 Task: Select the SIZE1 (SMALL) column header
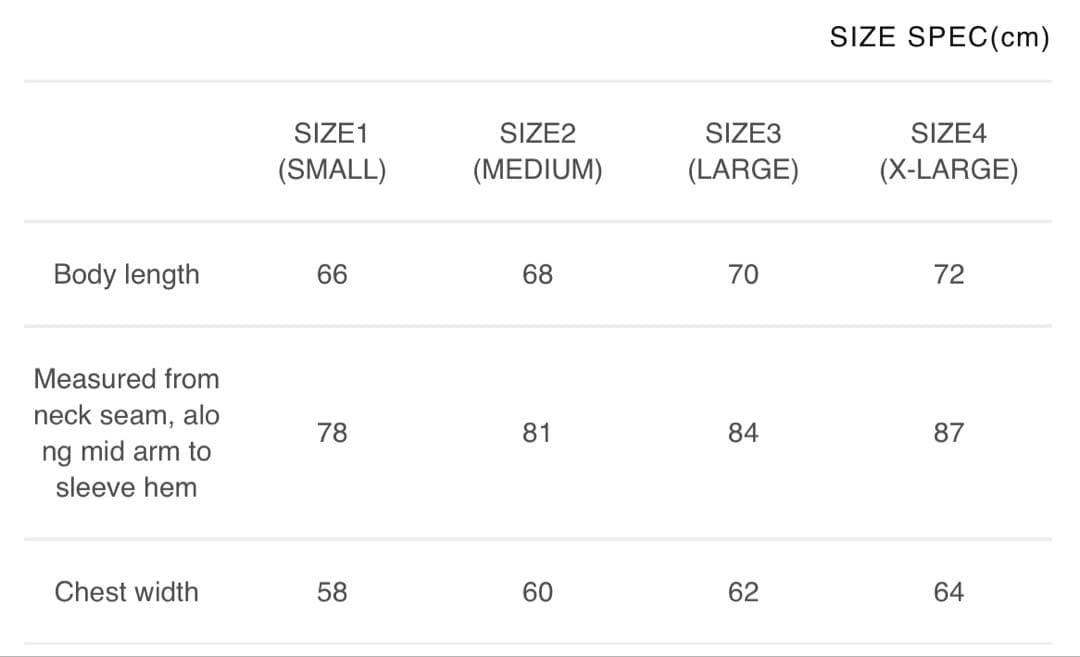click(332, 151)
